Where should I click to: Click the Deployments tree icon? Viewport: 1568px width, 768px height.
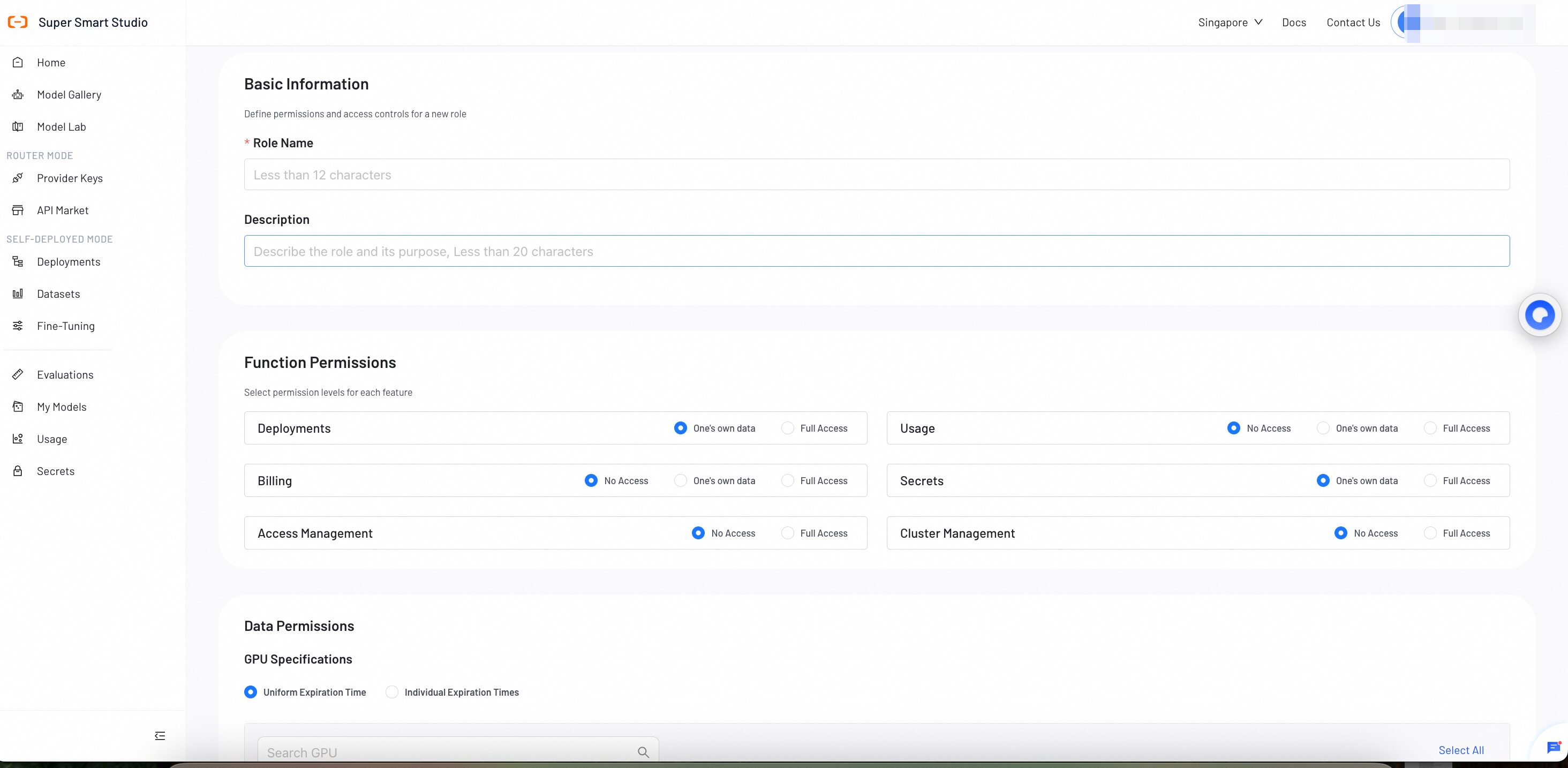click(x=18, y=262)
